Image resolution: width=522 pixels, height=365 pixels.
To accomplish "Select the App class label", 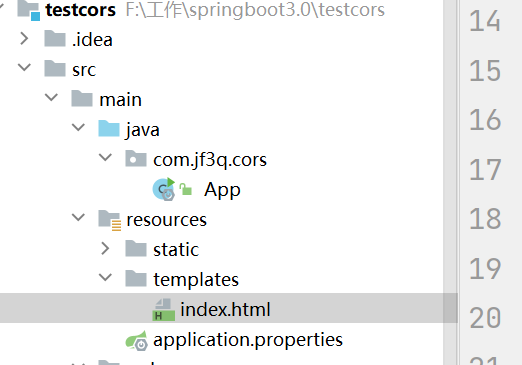I will (222, 190).
